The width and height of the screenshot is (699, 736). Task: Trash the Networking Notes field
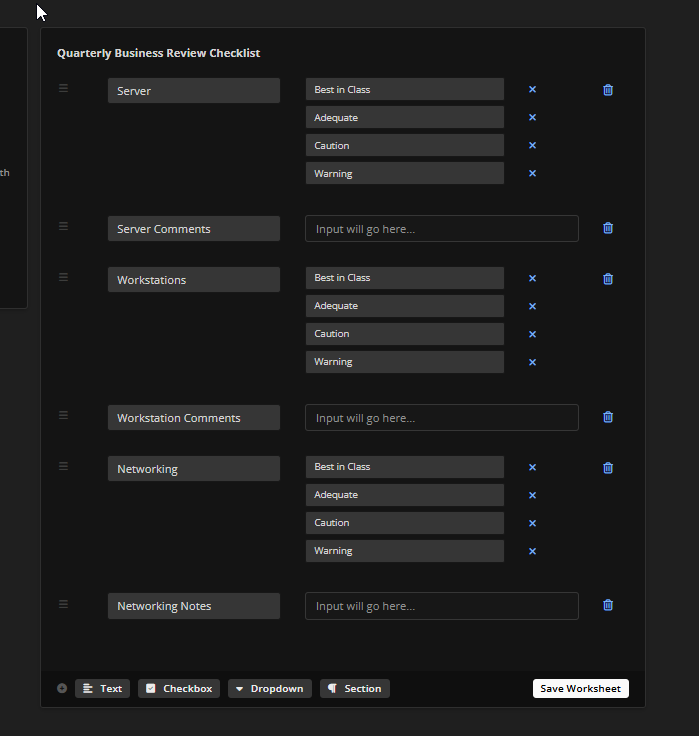pos(608,605)
